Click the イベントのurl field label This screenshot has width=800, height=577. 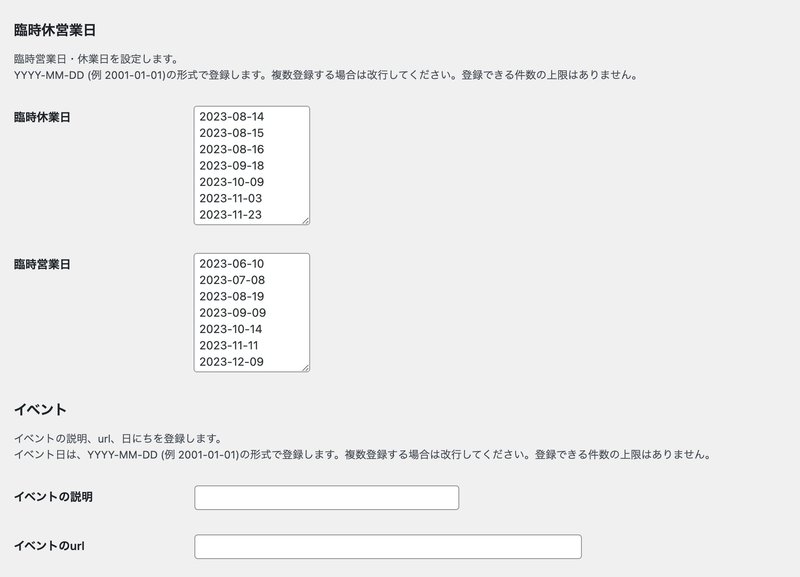[49, 545]
